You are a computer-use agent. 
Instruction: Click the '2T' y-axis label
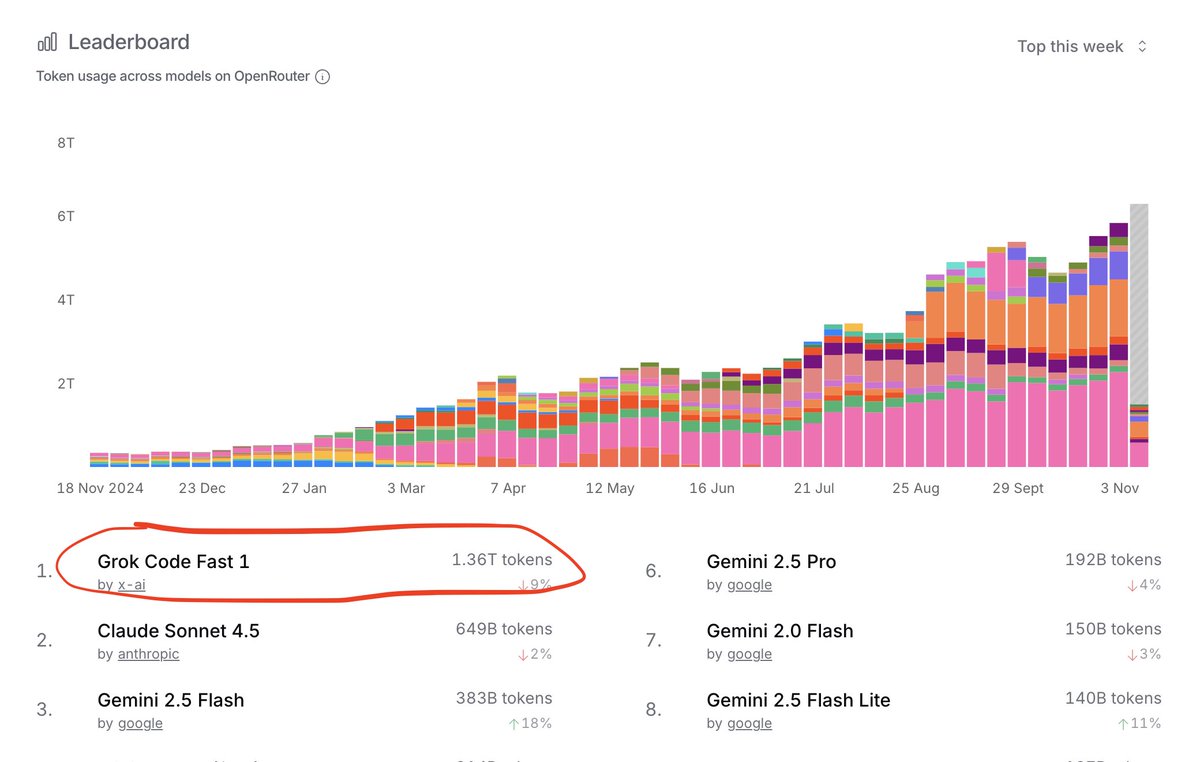66,384
